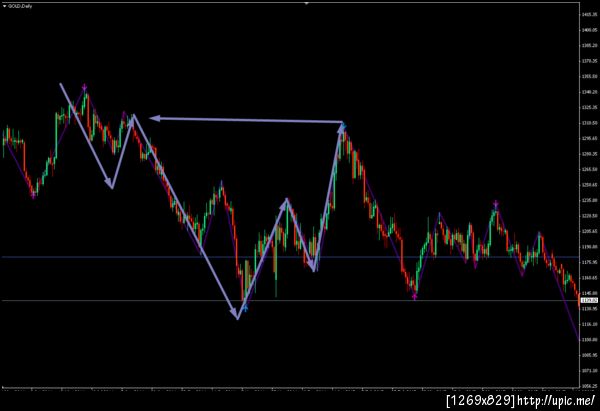The height and width of the screenshot is (411, 600).
Task: Click the 1205.65 price axis label
Action: (x=590, y=231)
